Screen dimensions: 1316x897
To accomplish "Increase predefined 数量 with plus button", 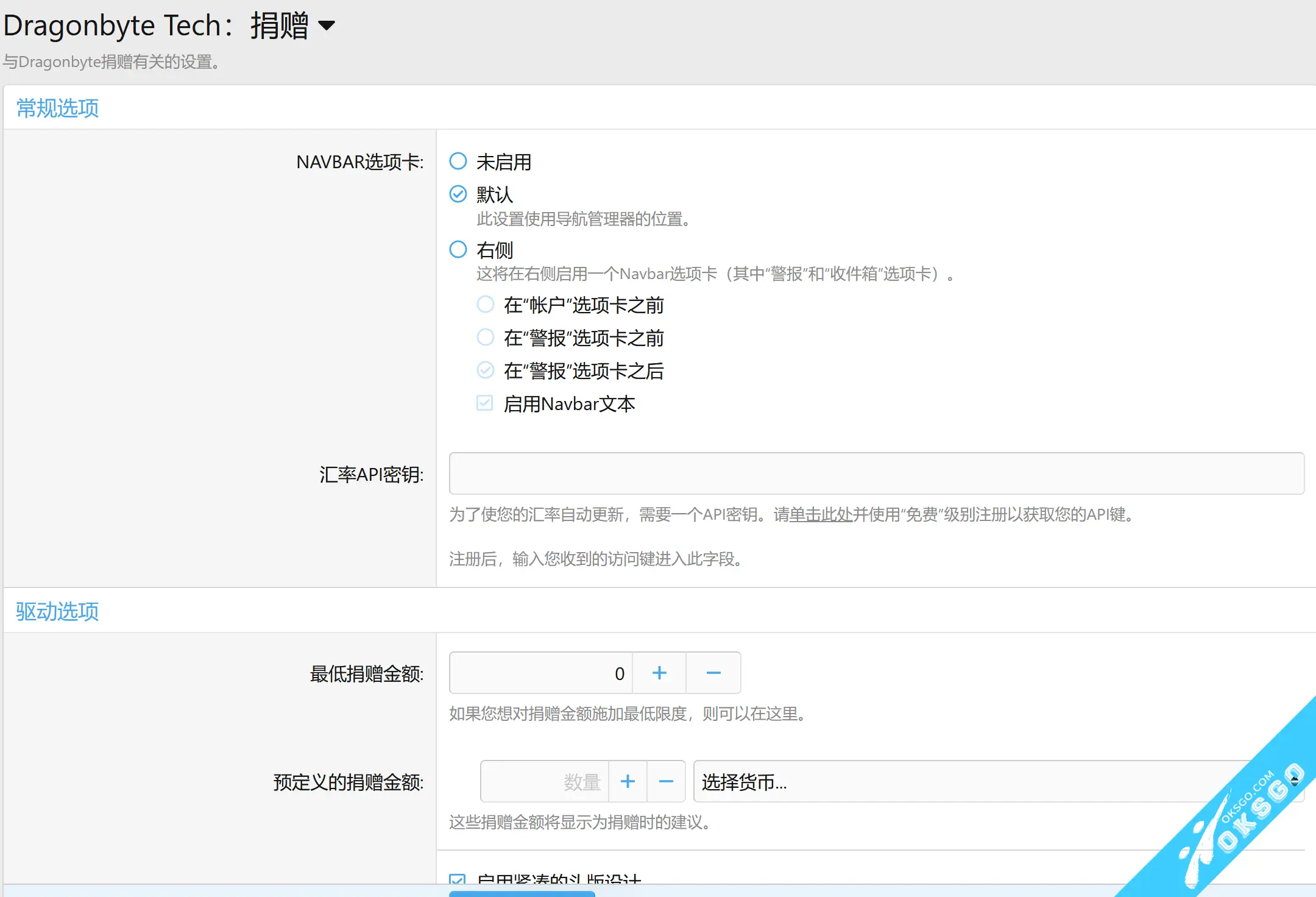I will [628, 781].
